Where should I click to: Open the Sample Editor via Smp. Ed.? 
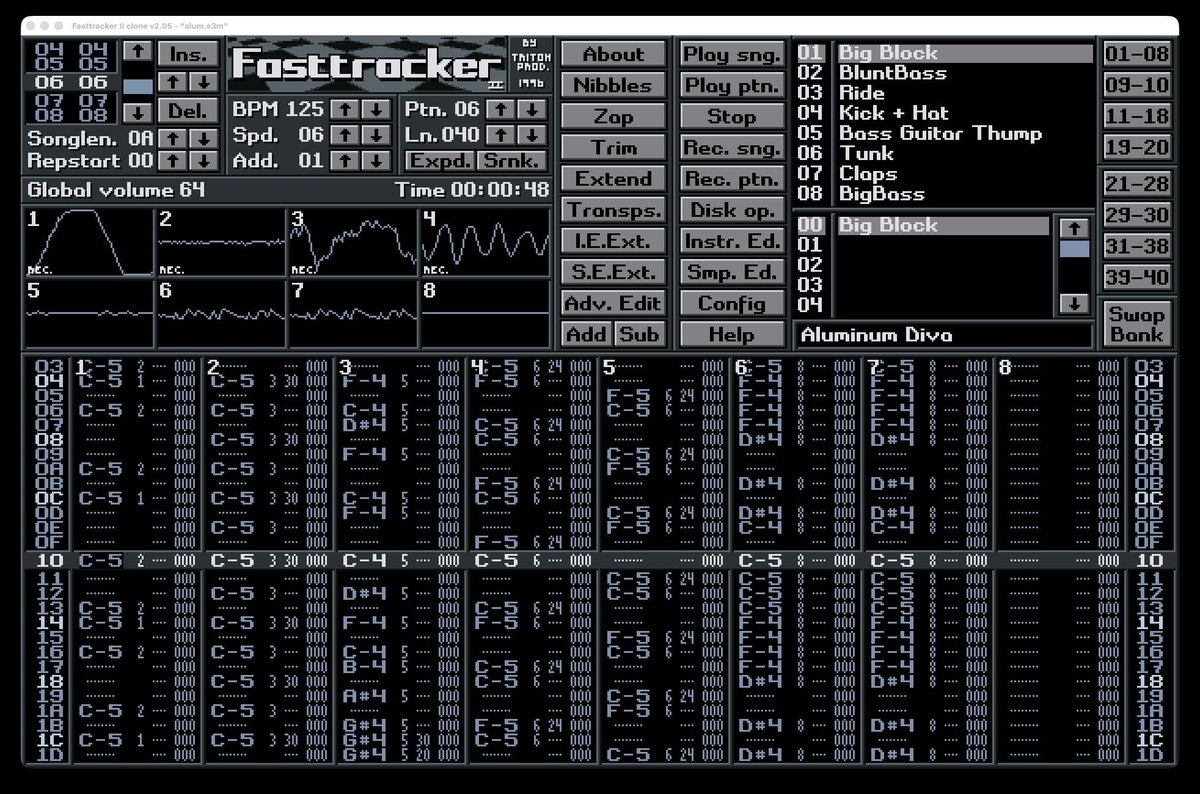pos(731,271)
